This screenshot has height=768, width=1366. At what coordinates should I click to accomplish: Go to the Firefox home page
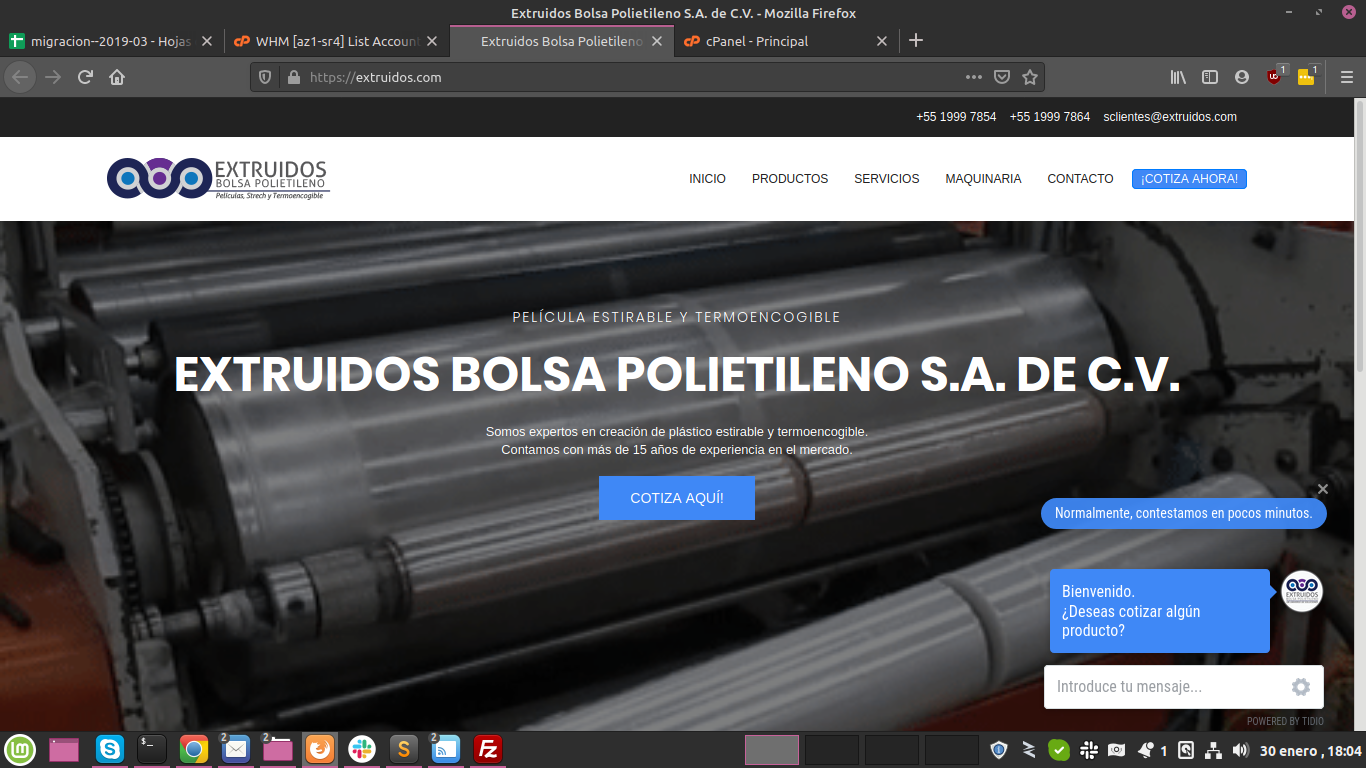(x=117, y=77)
